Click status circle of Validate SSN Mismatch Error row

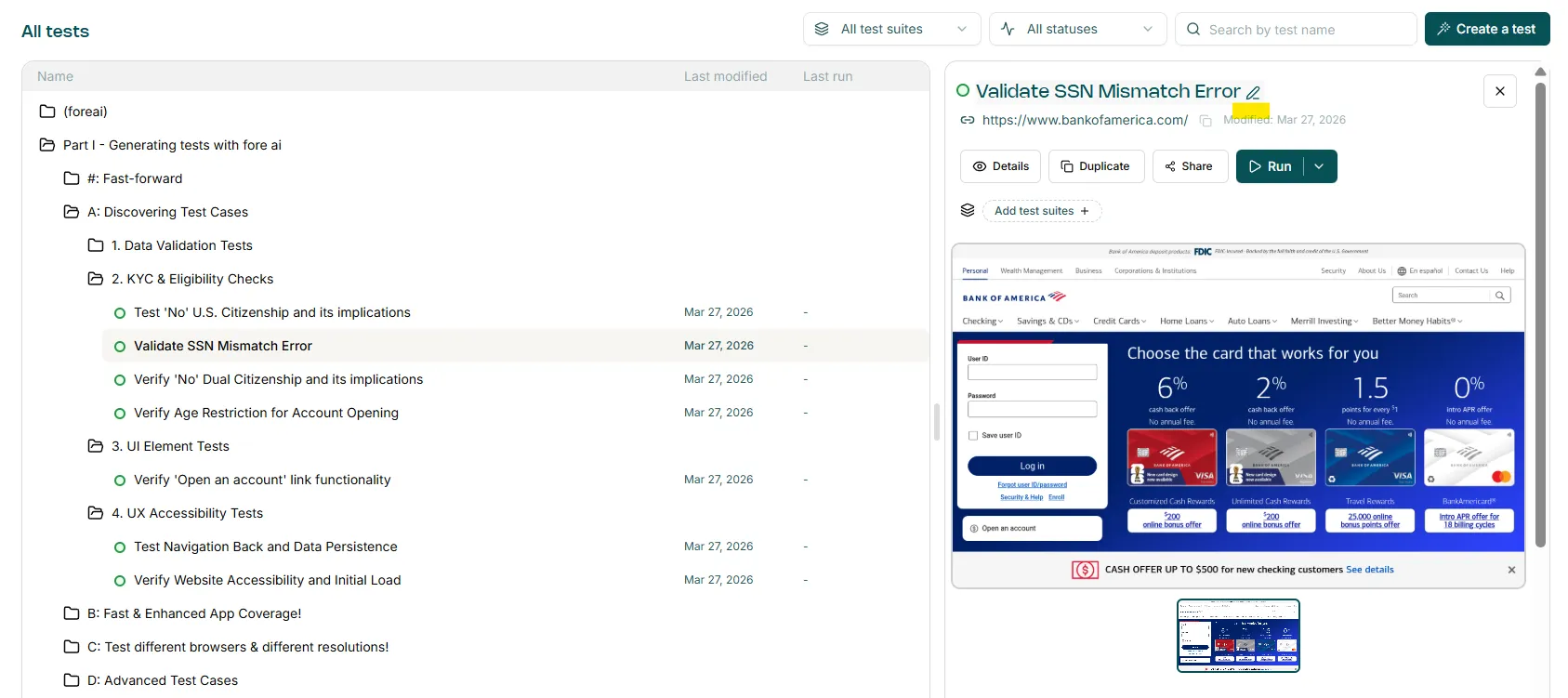[x=120, y=347]
